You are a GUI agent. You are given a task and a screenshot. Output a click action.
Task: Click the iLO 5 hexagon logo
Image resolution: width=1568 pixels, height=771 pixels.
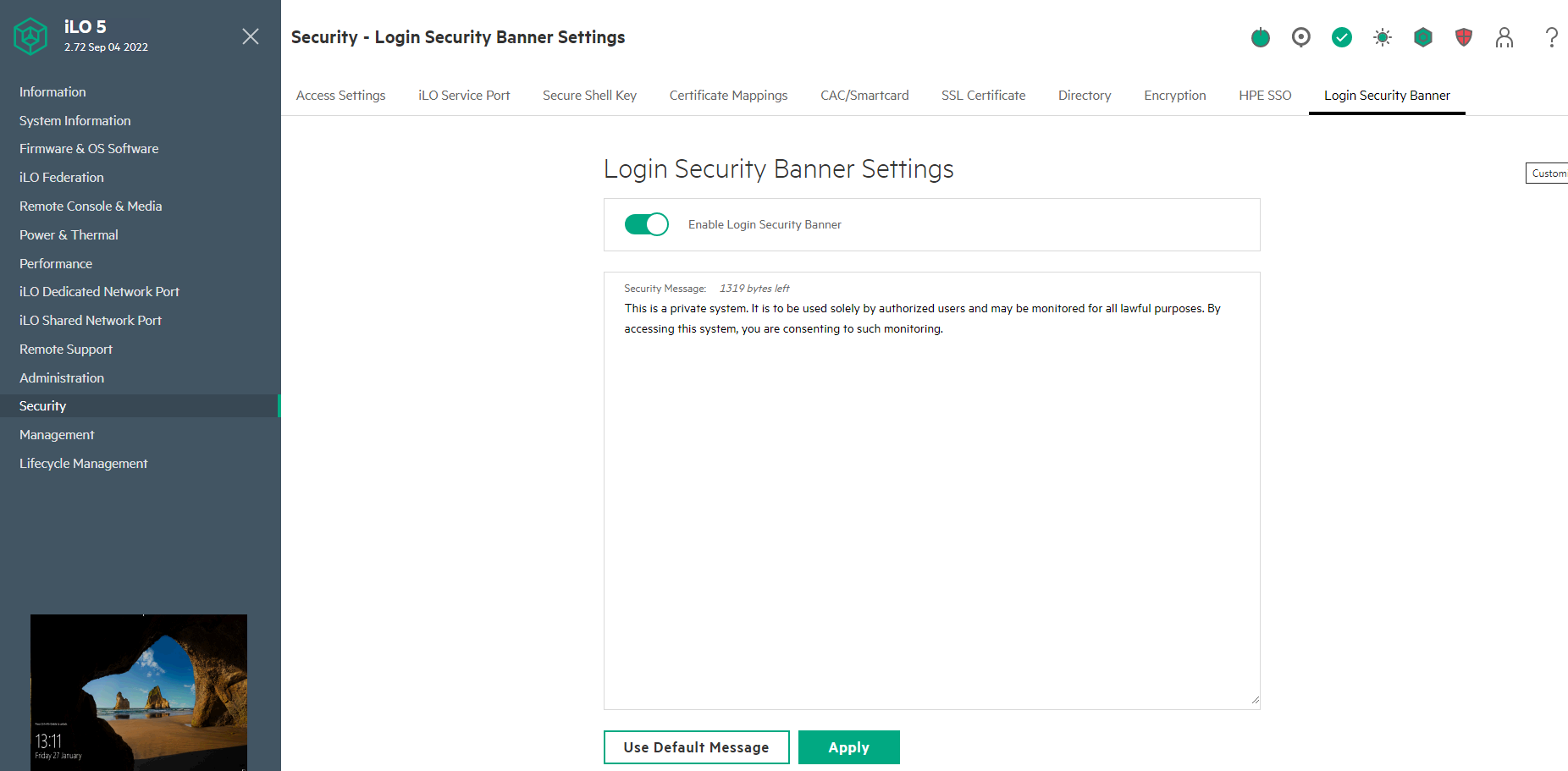pos(30,36)
